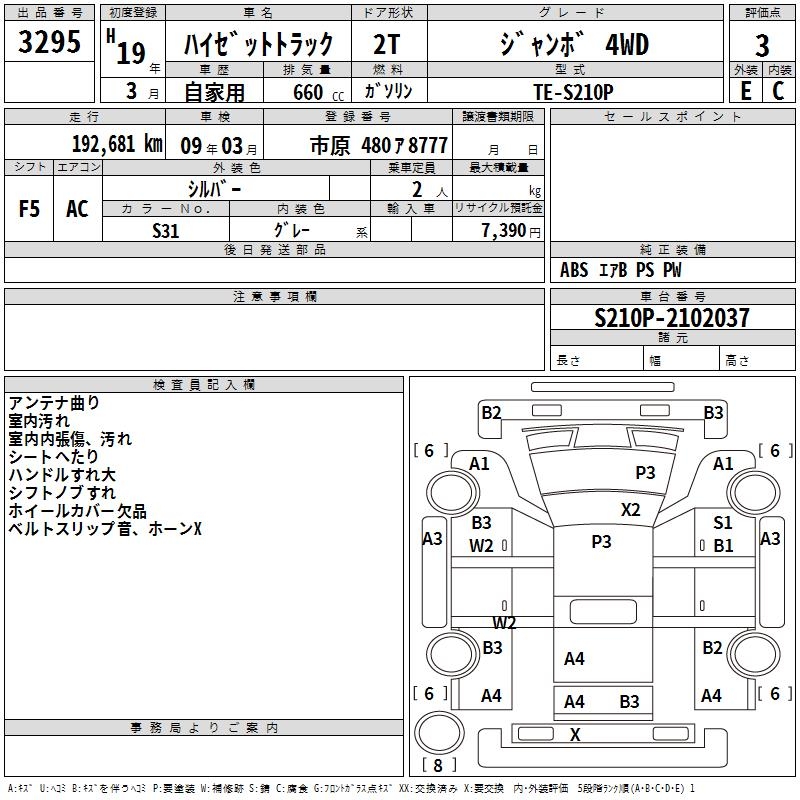The image size is (800, 800).
Task: Click the B1 dent mark on the diagram
Action: tap(723, 546)
